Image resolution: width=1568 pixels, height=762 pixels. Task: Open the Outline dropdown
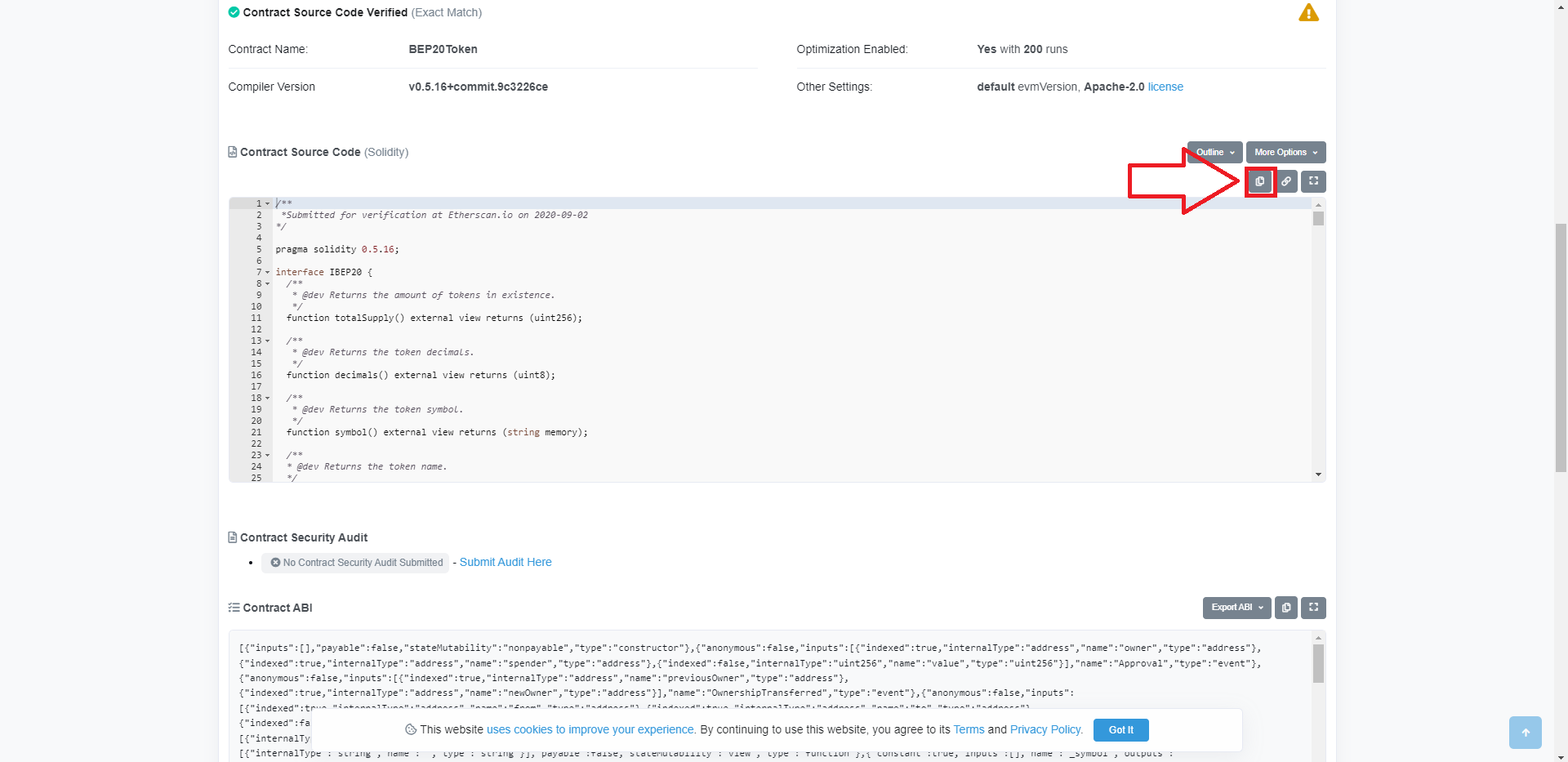(1214, 152)
